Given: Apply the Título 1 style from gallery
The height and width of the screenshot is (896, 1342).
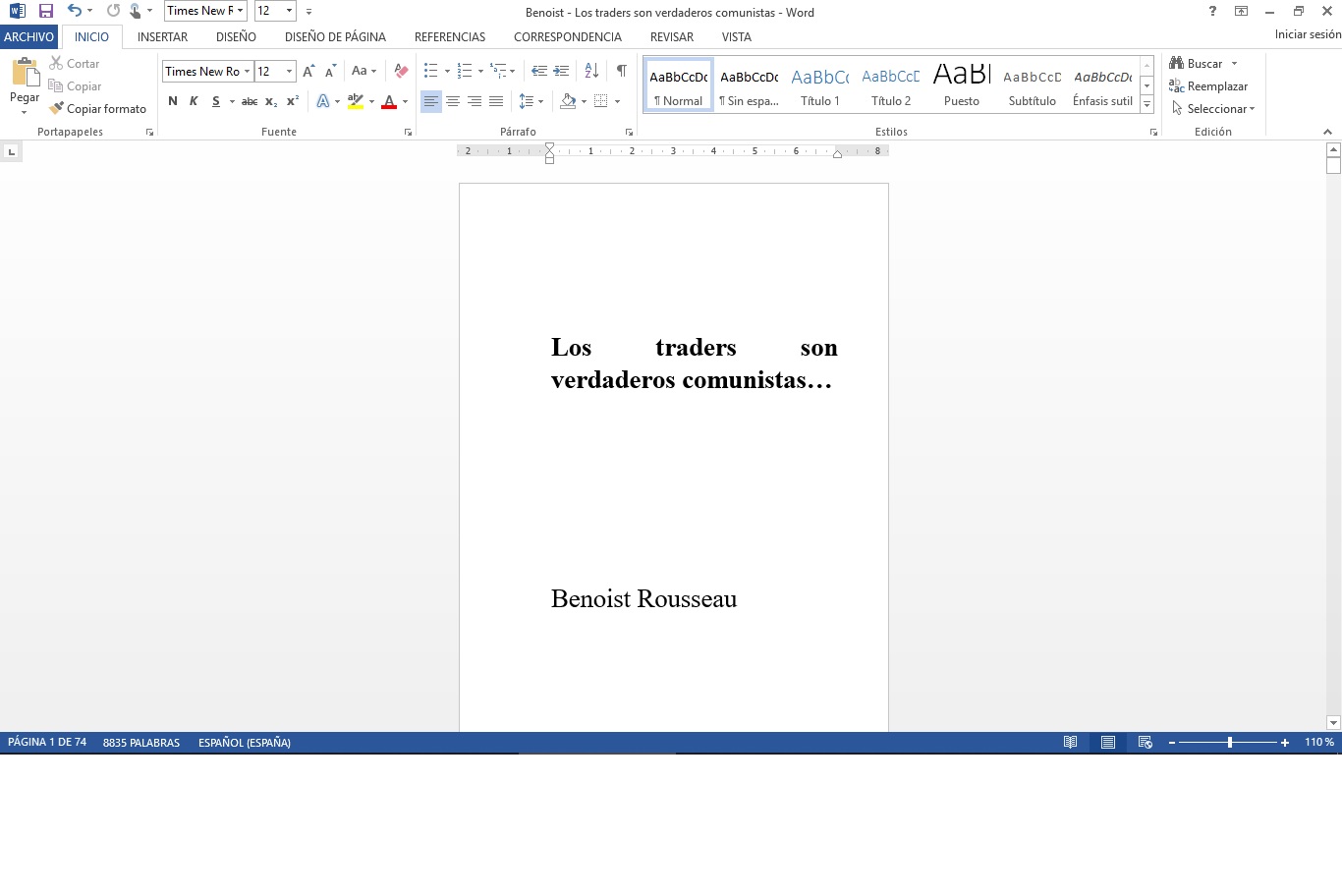Looking at the screenshot, I should 820,85.
